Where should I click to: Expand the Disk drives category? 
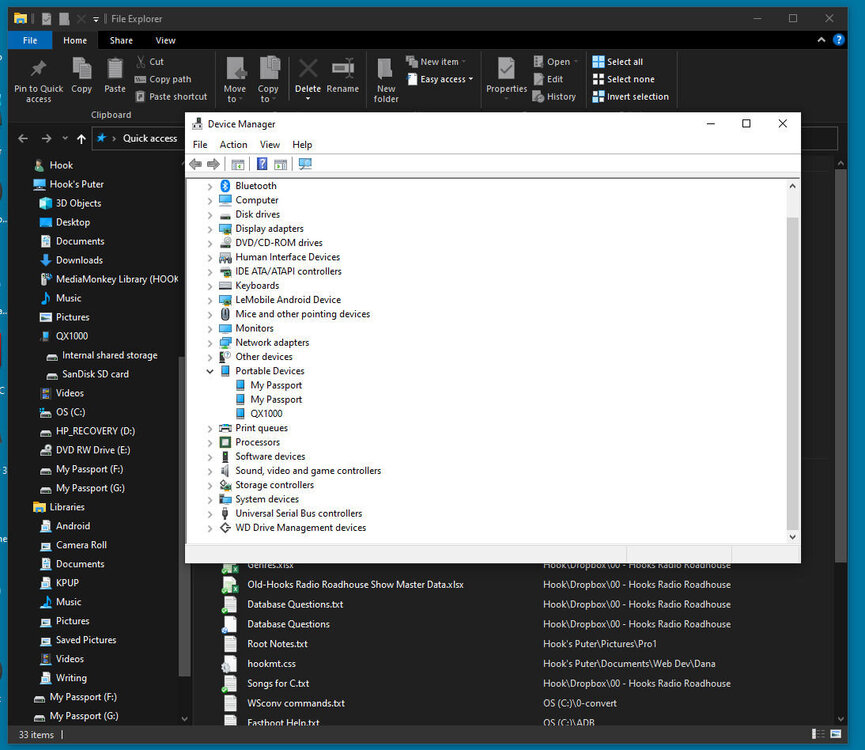pyautogui.click(x=210, y=215)
